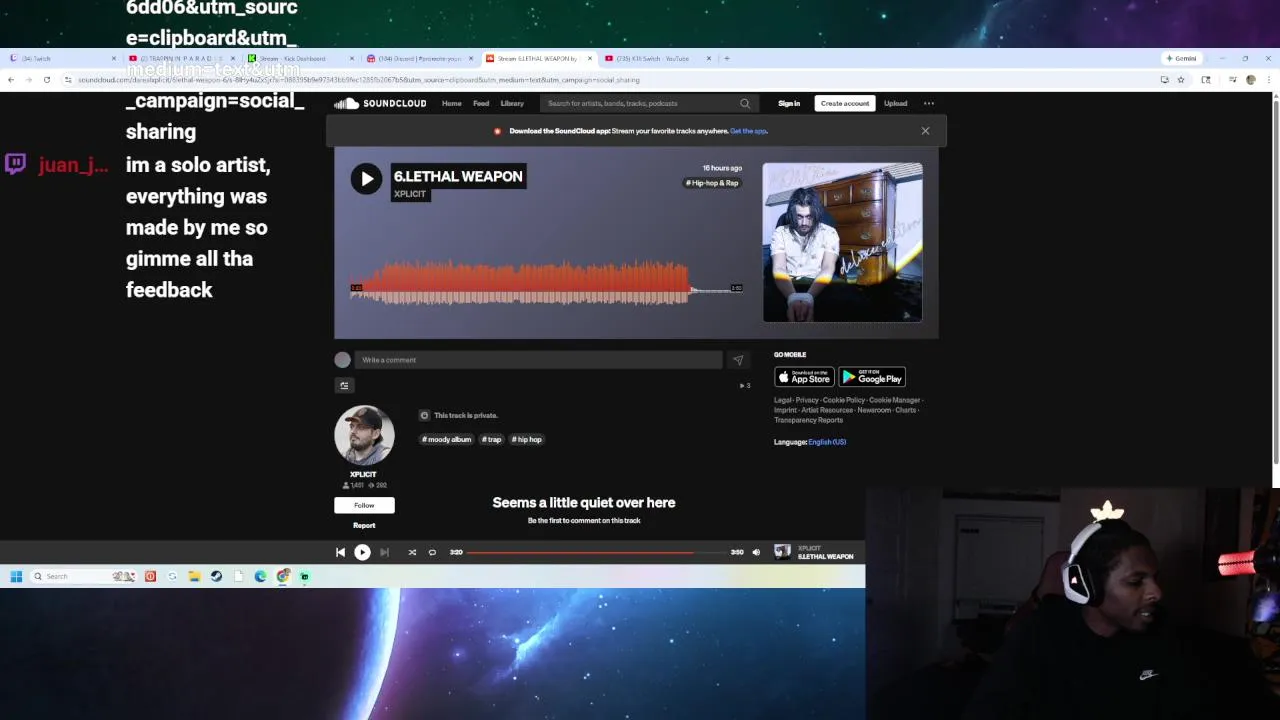This screenshot has height=720, width=1280.
Task: Toggle repeat in the player bar
Action: (x=432, y=552)
